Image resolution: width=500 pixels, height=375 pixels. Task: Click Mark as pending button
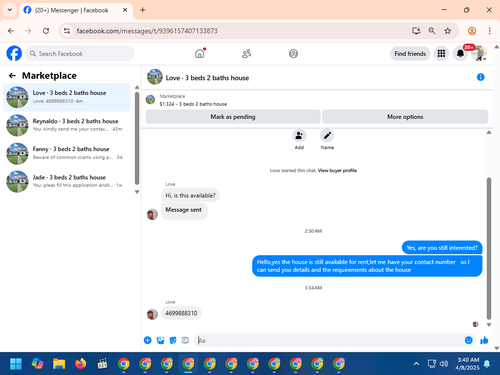coord(233,117)
